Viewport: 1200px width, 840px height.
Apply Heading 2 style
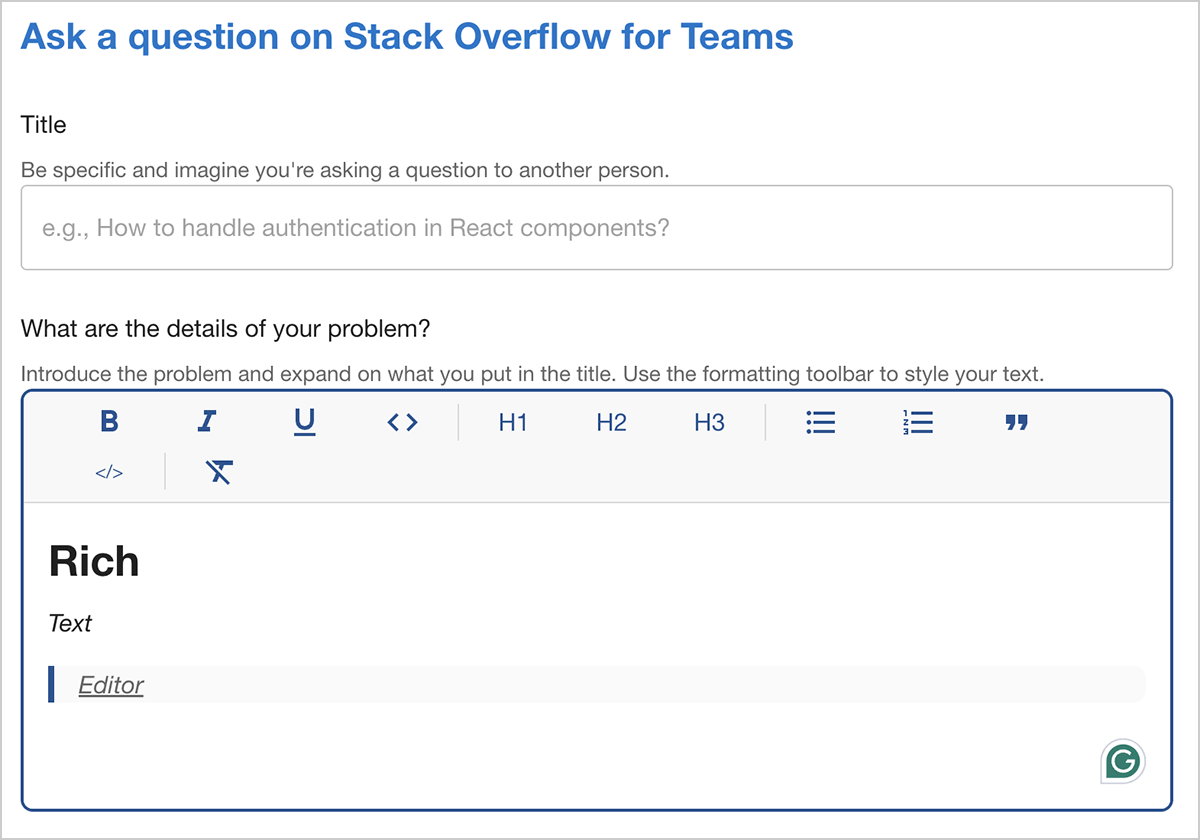pyautogui.click(x=611, y=422)
